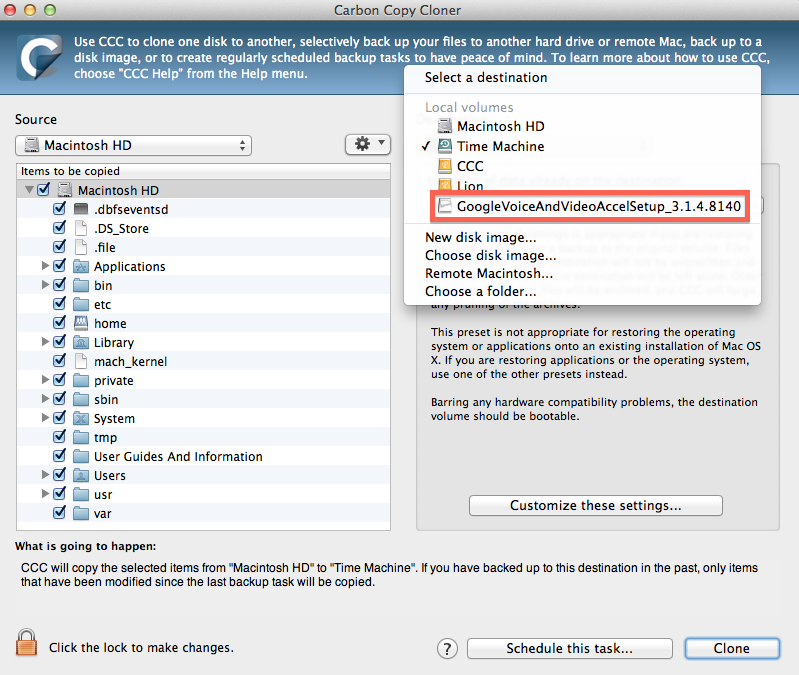Select Macintosh HD as destination
This screenshot has width=799, height=675.
582,126
